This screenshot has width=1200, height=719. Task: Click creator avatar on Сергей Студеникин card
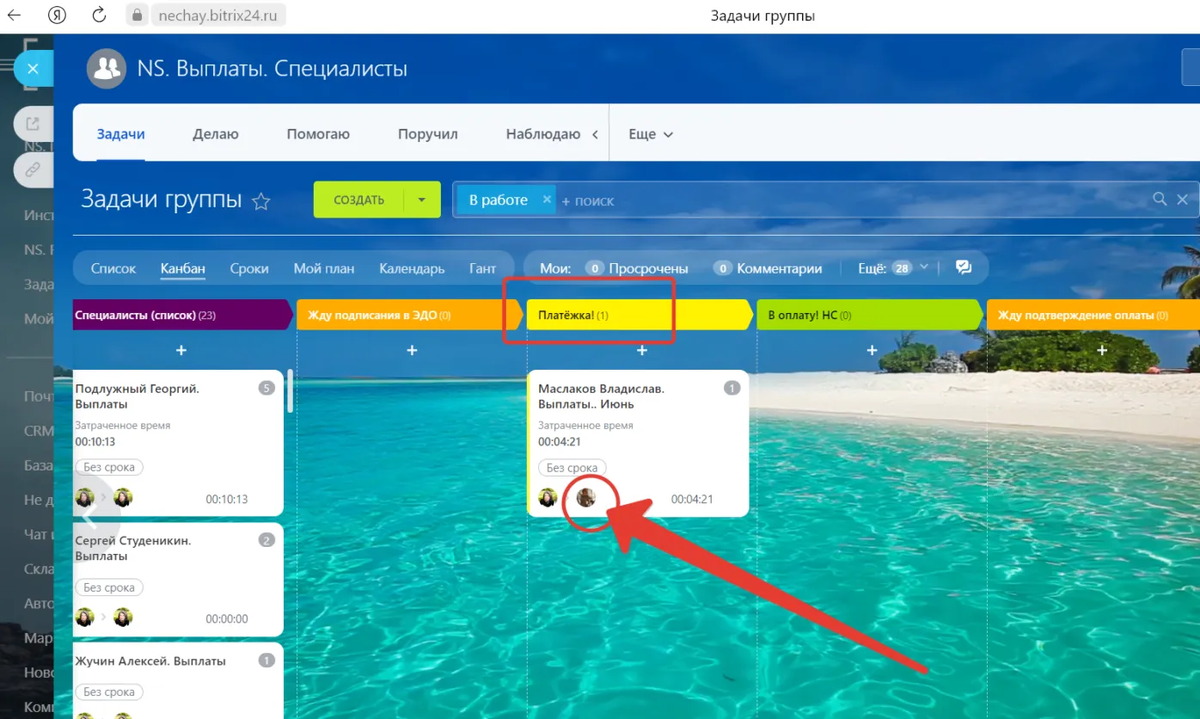(x=85, y=618)
